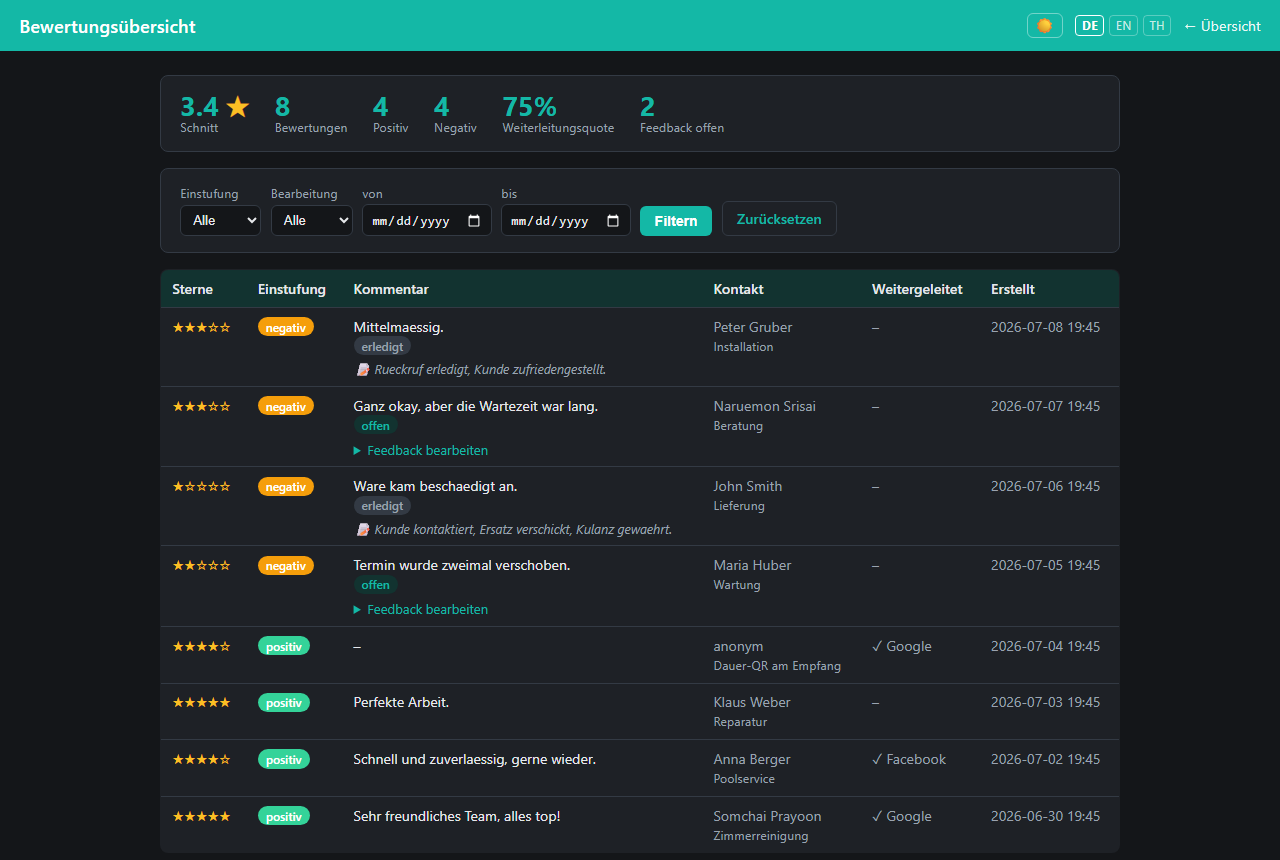The width and height of the screenshot is (1280, 860).
Task: Click the star rating in Peter Gruber's row
Action: (x=202, y=327)
